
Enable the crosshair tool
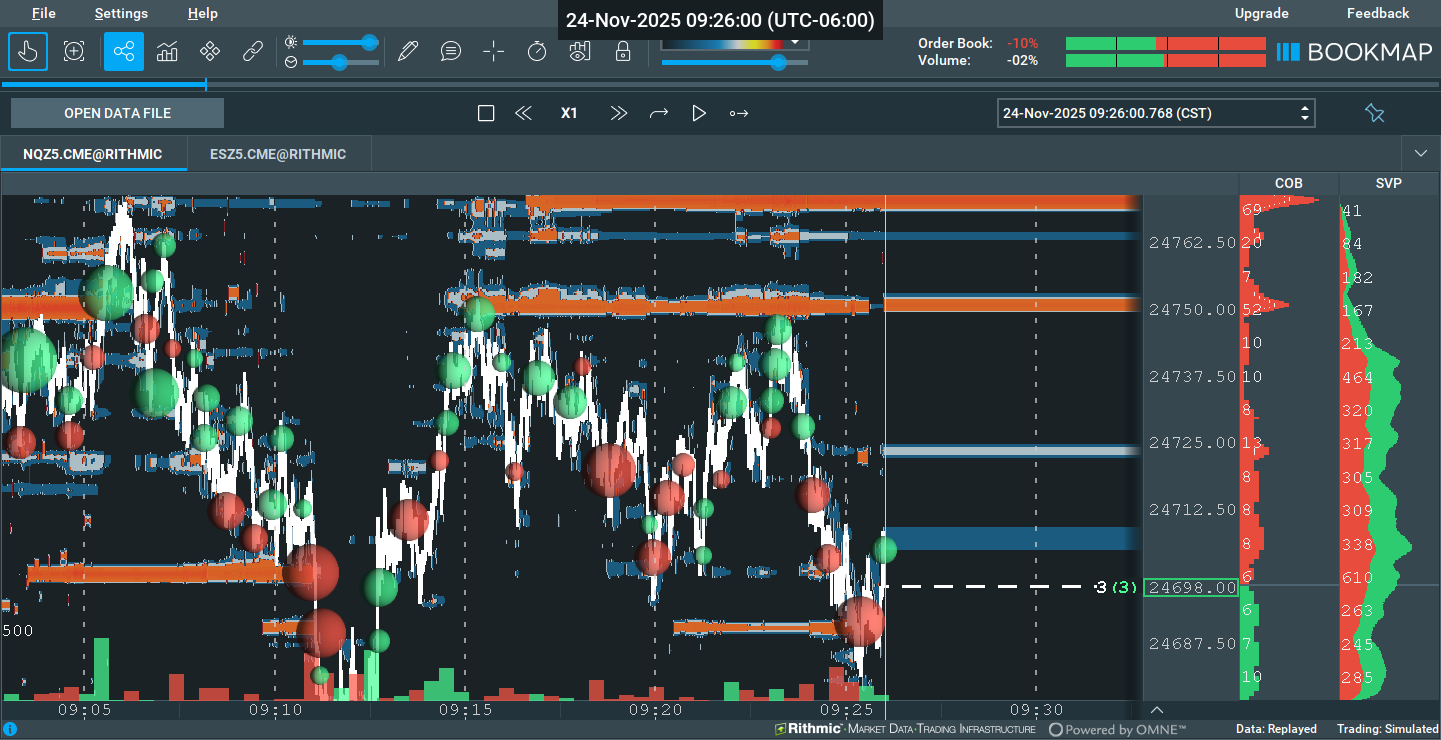click(494, 52)
